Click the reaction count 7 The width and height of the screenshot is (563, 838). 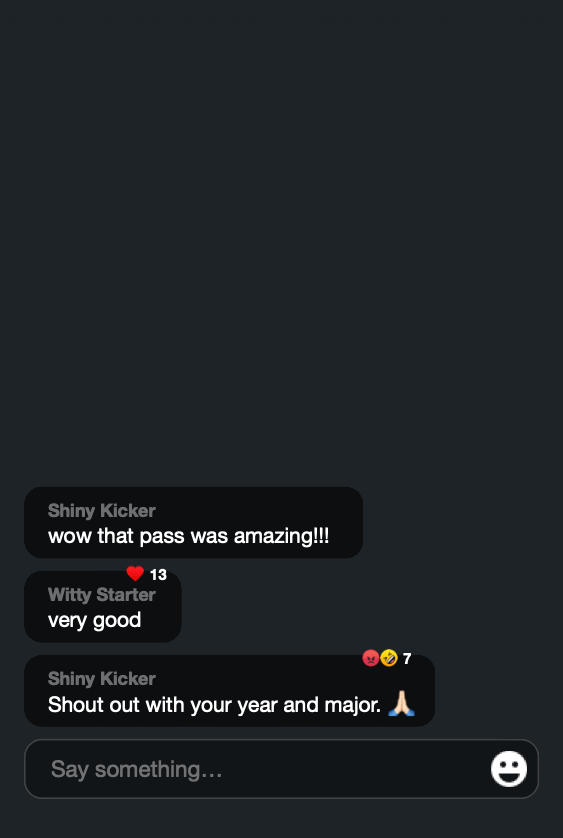pyautogui.click(x=407, y=659)
